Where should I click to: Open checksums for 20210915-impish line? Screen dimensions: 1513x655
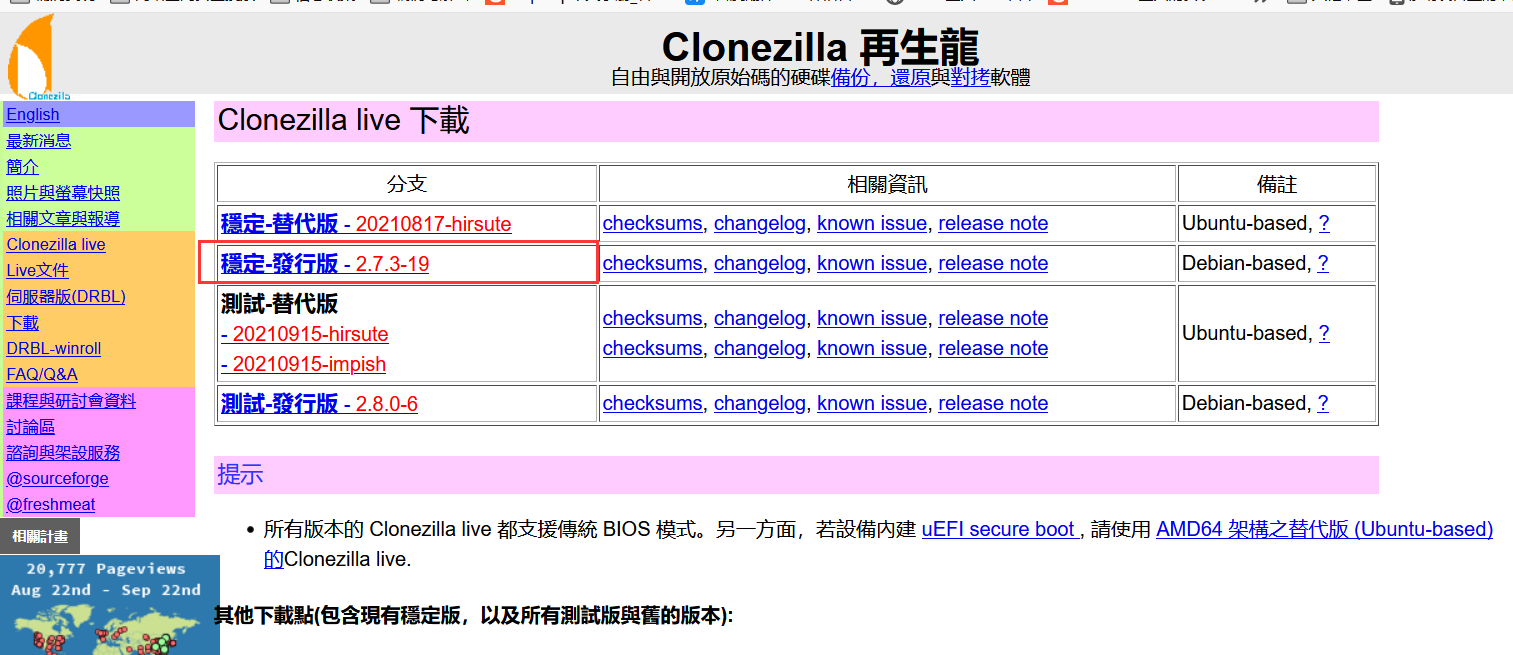(x=652, y=349)
